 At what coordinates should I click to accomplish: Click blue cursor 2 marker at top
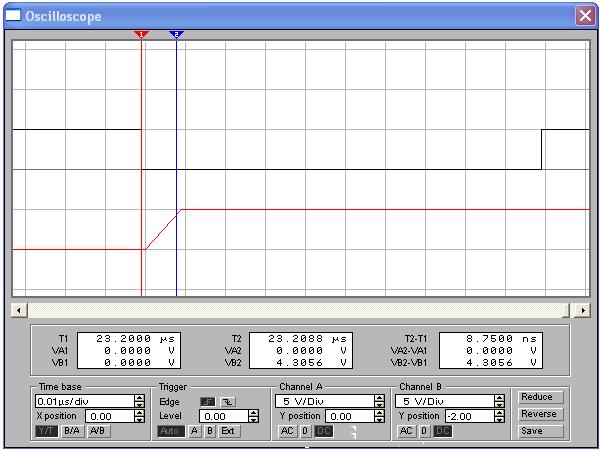(x=177, y=34)
